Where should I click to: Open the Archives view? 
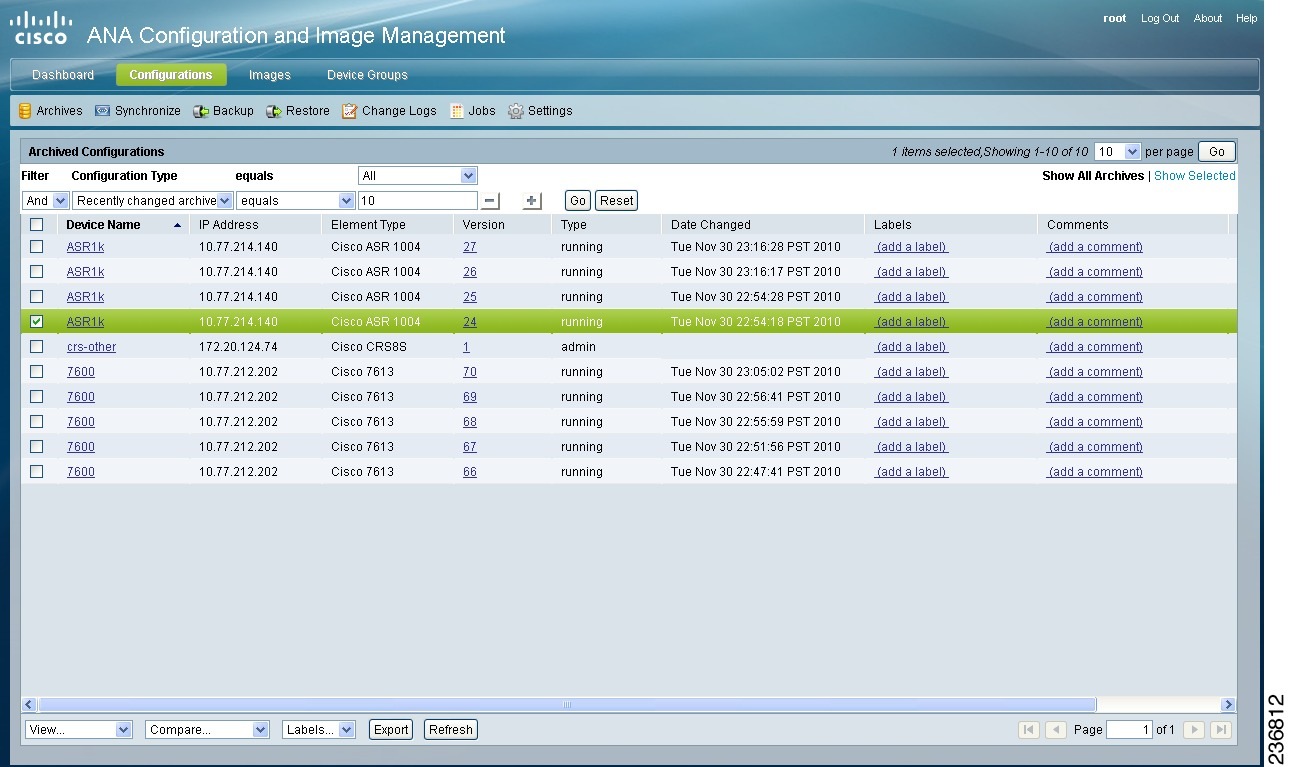pos(49,111)
